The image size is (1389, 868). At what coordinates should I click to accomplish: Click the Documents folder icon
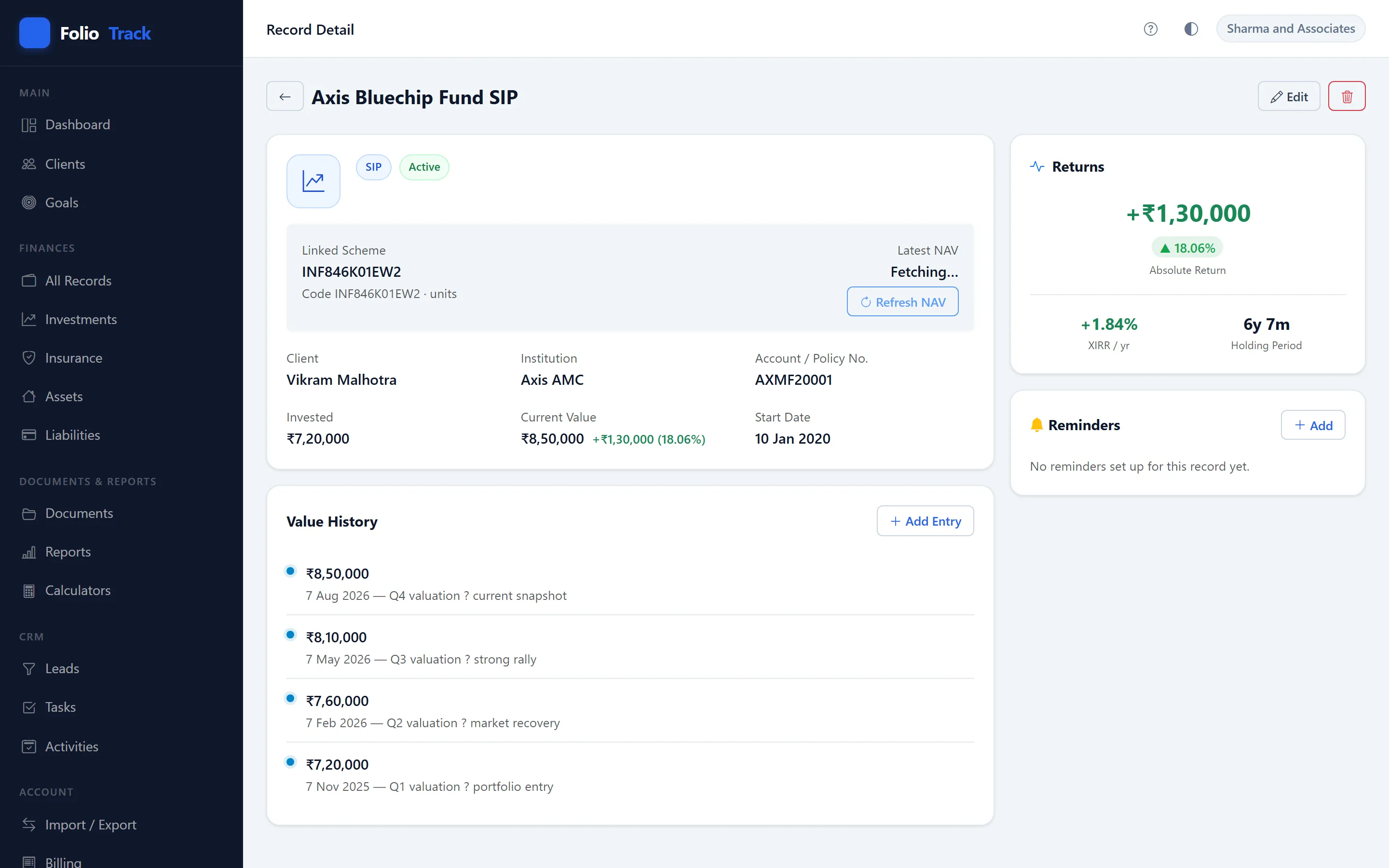(x=29, y=513)
